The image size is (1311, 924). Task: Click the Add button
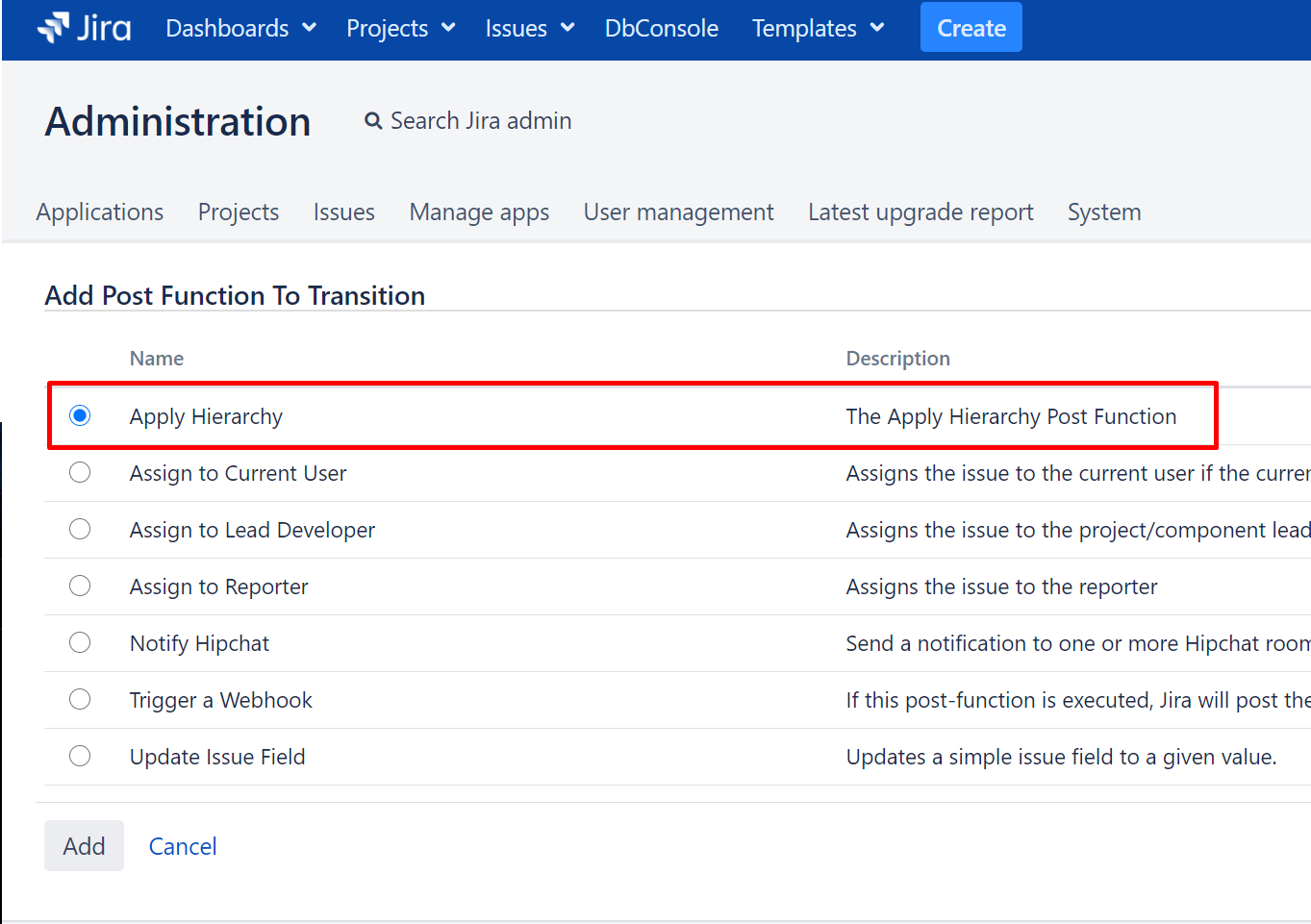(x=84, y=846)
